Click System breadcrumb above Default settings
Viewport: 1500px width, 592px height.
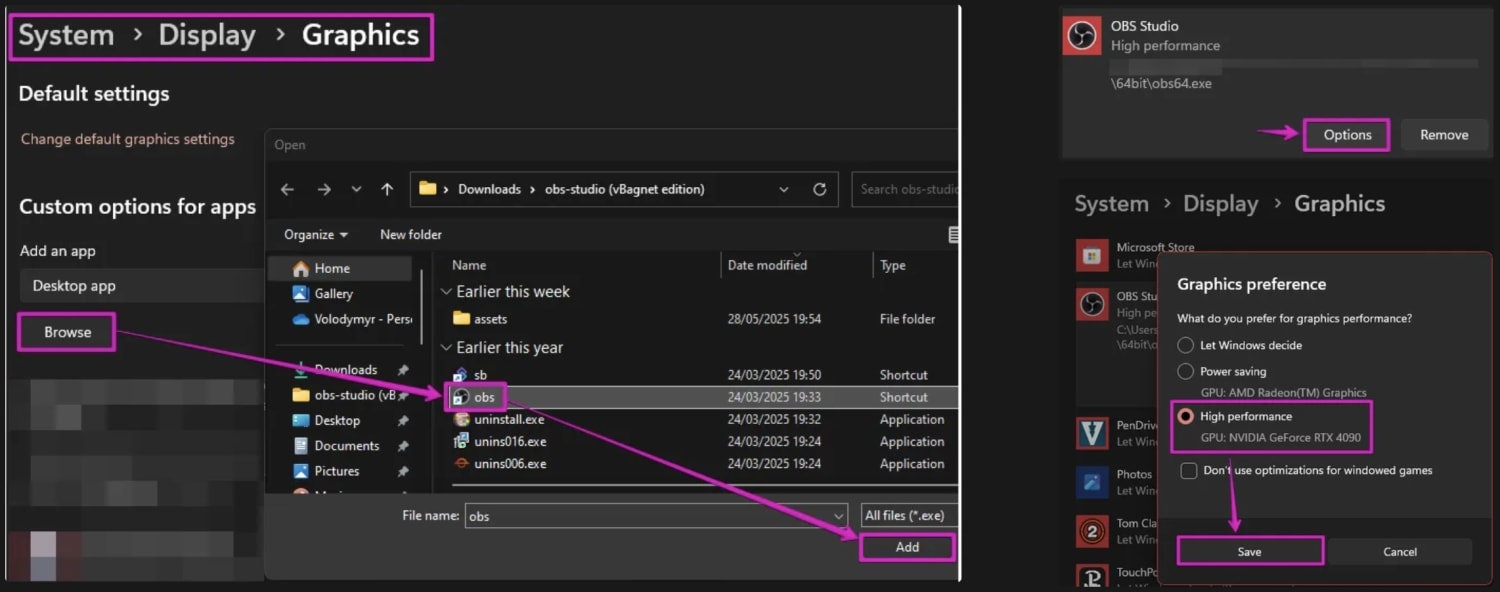coord(66,35)
